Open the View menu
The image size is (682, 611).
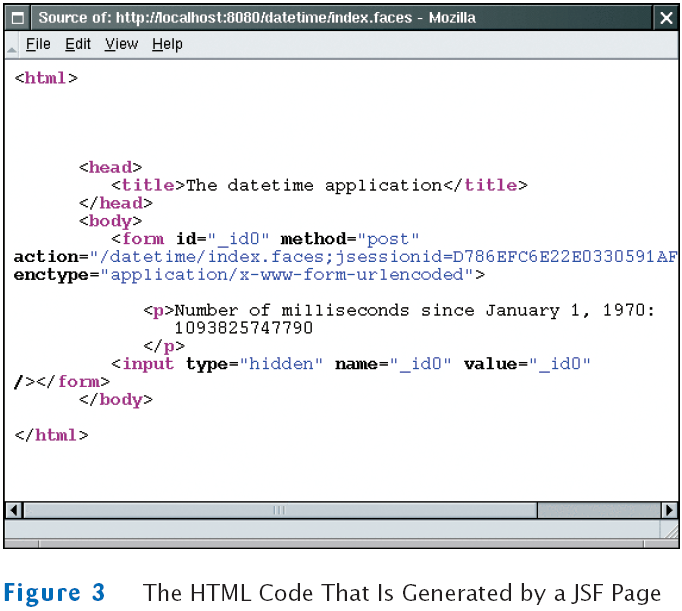(121, 44)
